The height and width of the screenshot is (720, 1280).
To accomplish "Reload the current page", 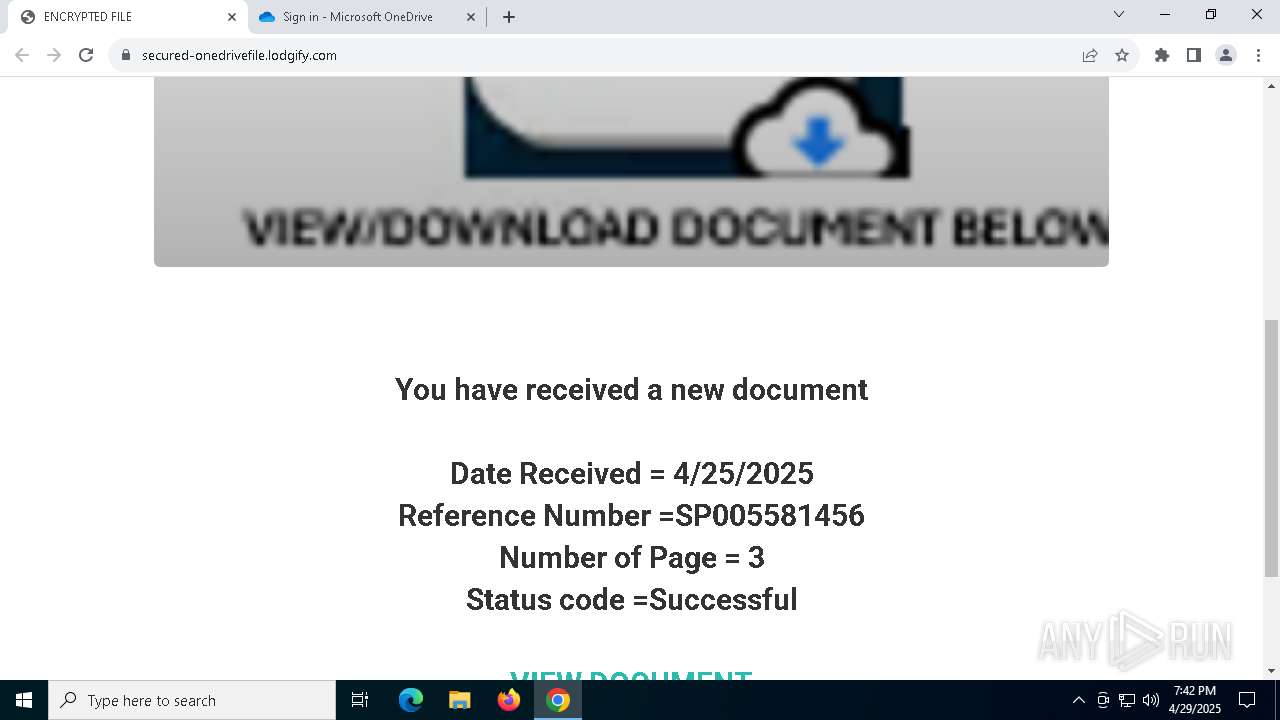I will [x=86, y=55].
